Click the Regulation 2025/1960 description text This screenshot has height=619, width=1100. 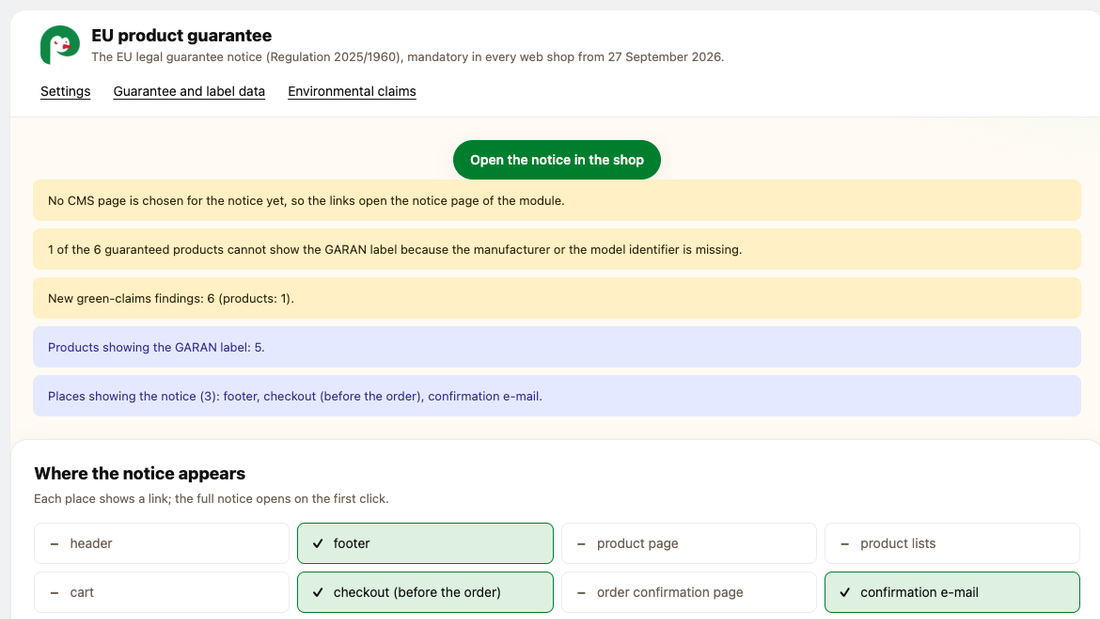[x=408, y=57]
